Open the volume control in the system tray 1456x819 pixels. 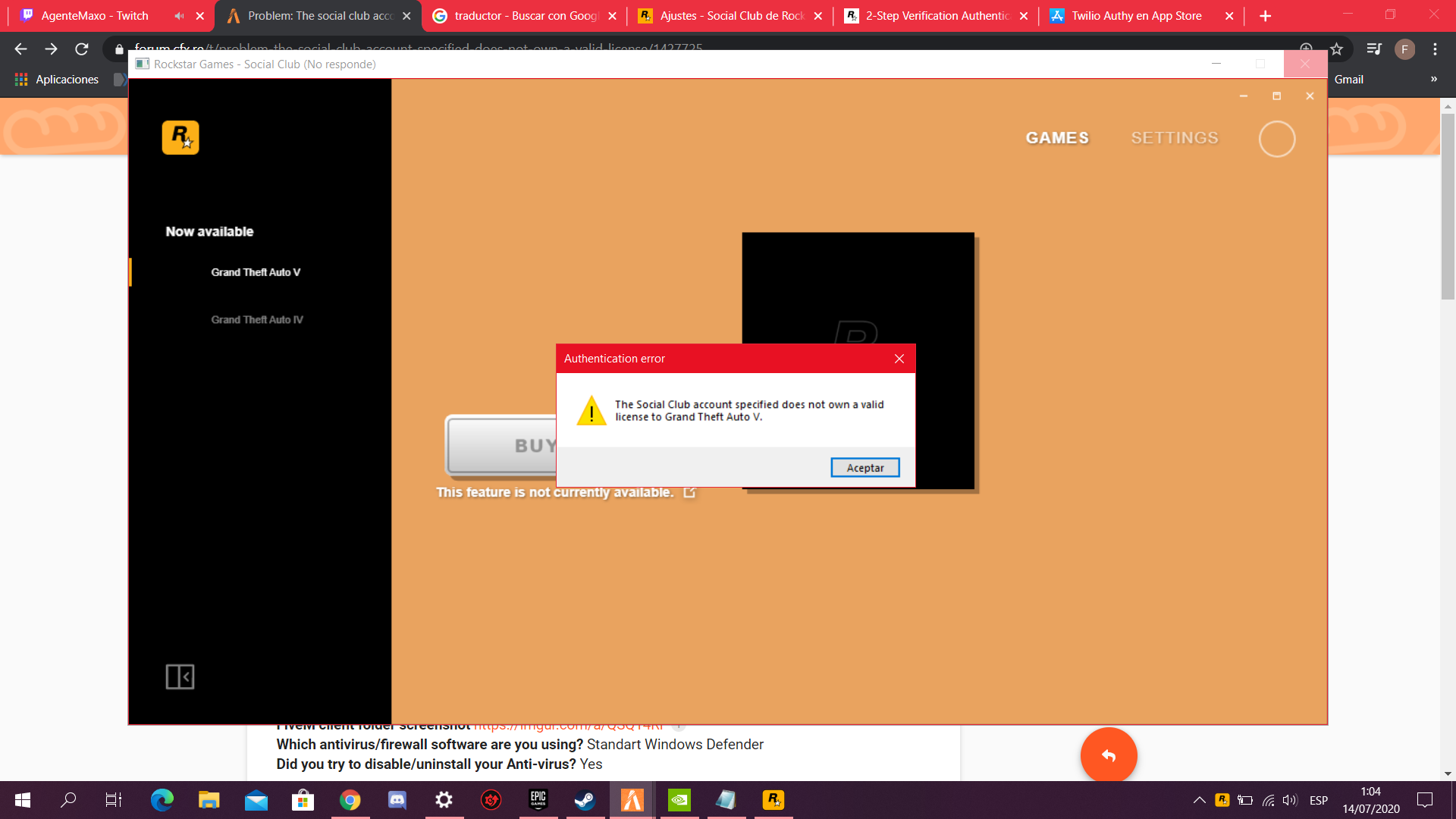(1290, 800)
